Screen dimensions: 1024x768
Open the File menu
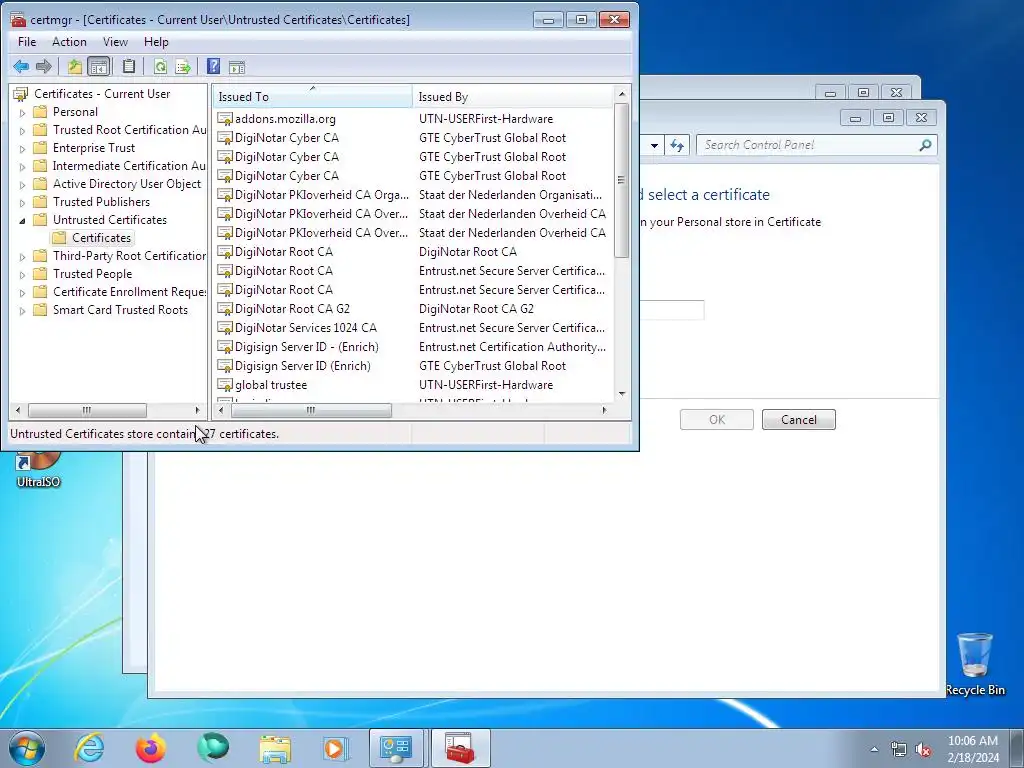point(27,42)
